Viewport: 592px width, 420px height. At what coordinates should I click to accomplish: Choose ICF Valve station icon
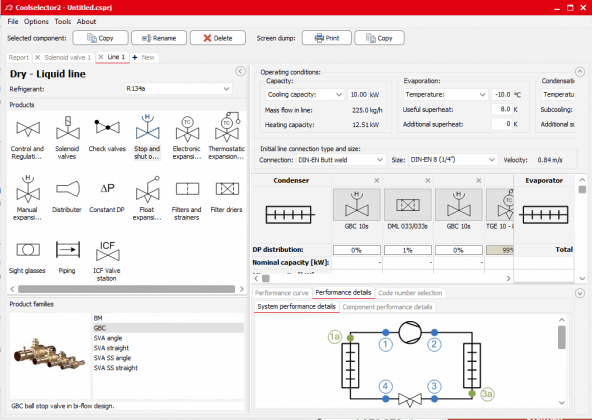[x=107, y=251]
